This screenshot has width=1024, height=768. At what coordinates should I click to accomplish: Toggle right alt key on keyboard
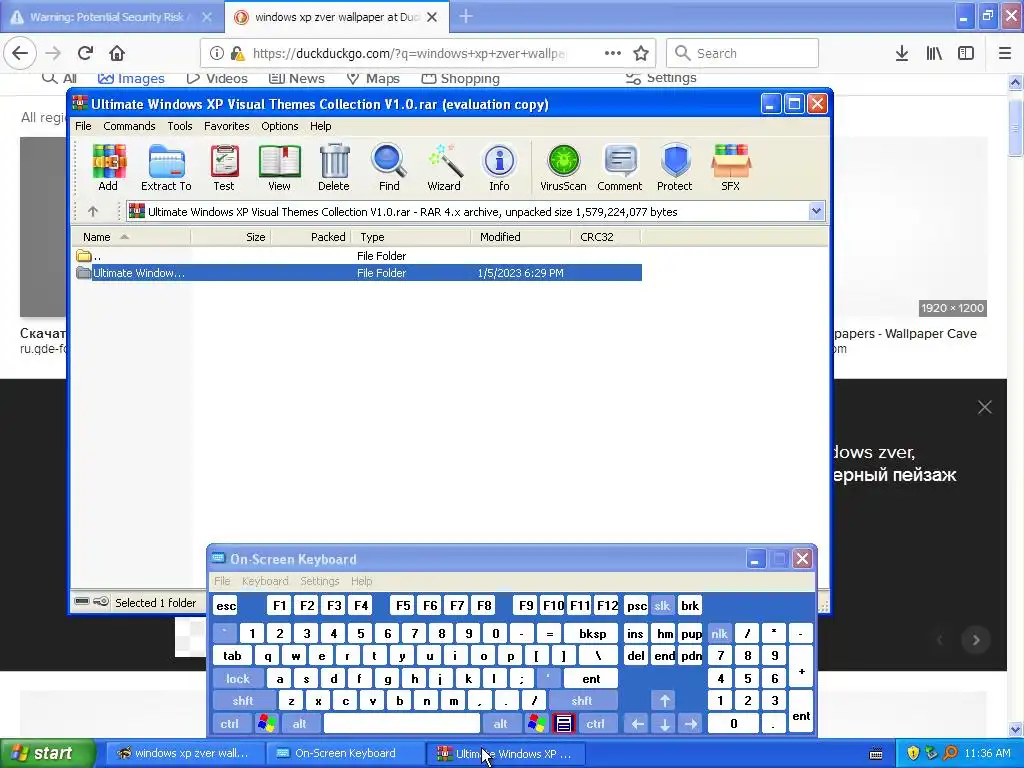pos(500,724)
